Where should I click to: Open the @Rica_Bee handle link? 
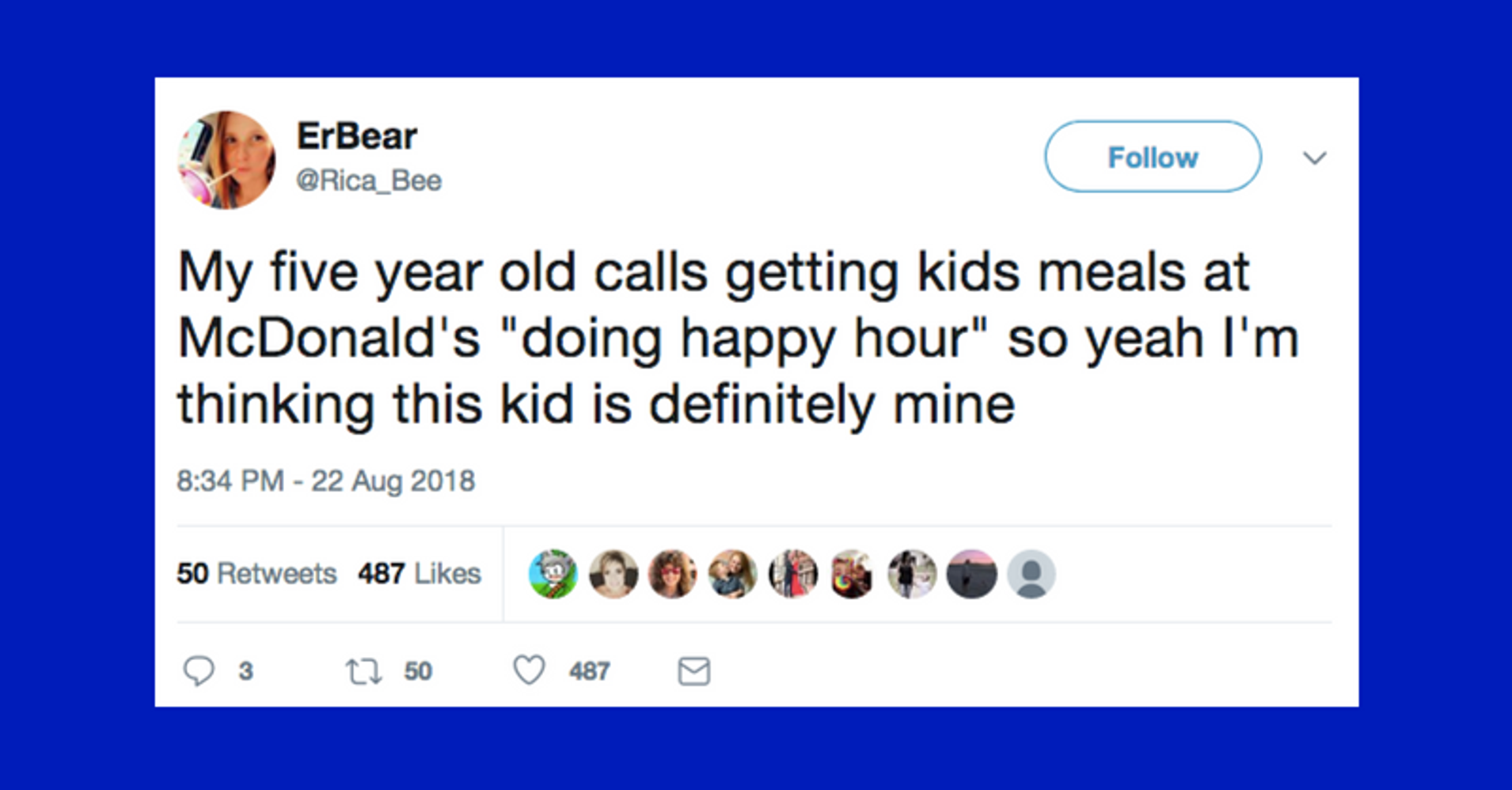point(369,180)
